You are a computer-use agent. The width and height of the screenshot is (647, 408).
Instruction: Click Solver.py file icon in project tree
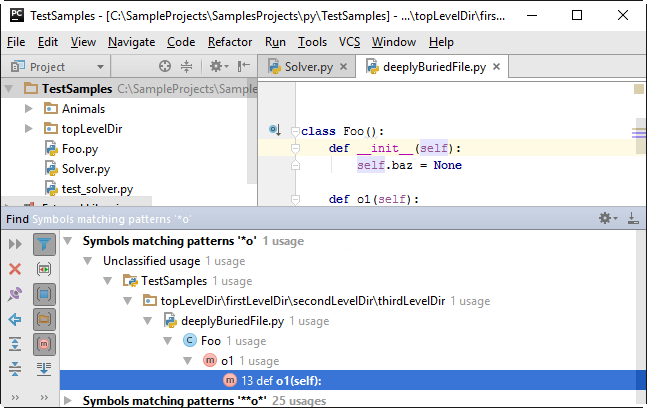pyautogui.click(x=51, y=169)
